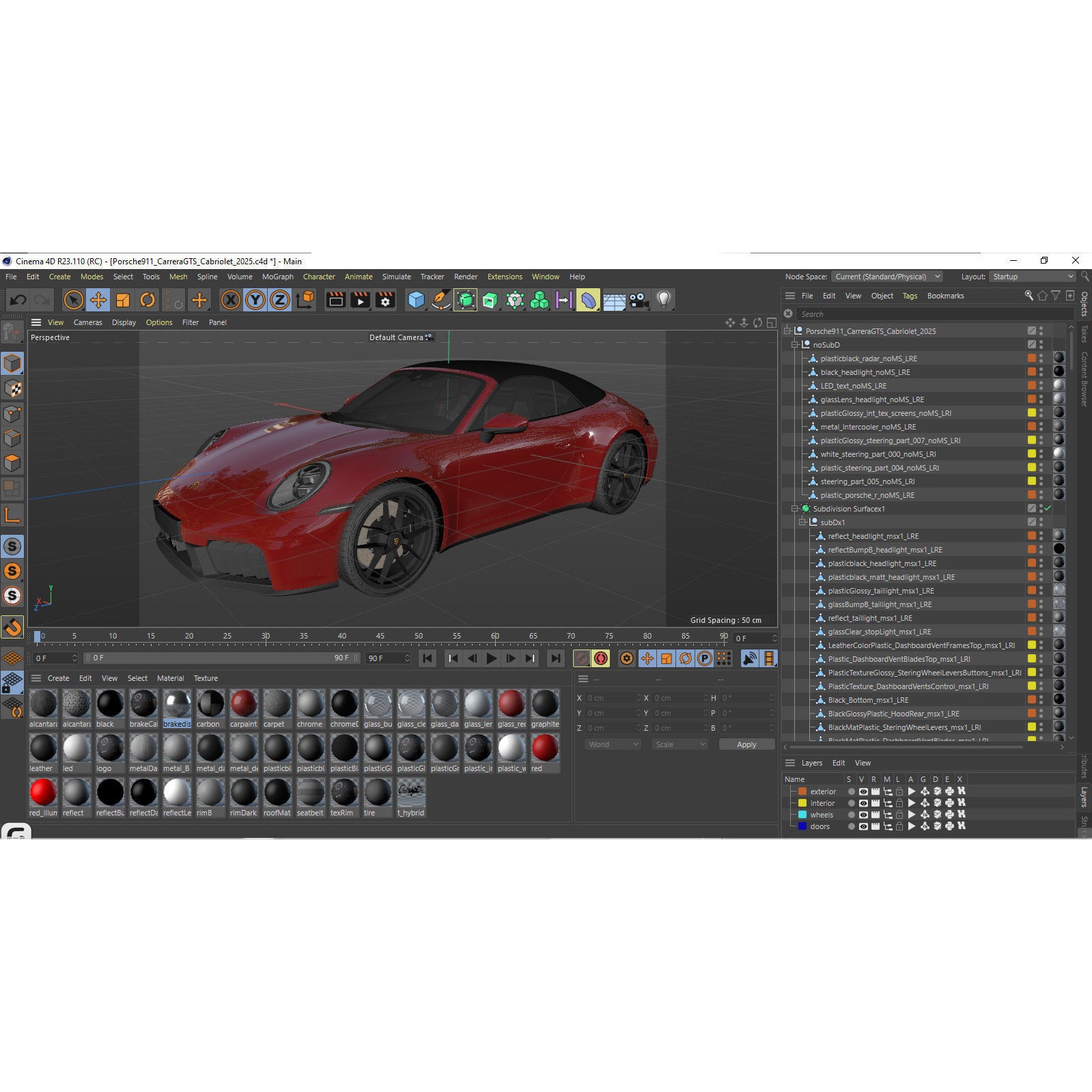Toggle Autokeying button
Screen dimensions: 1092x1092
(601, 658)
